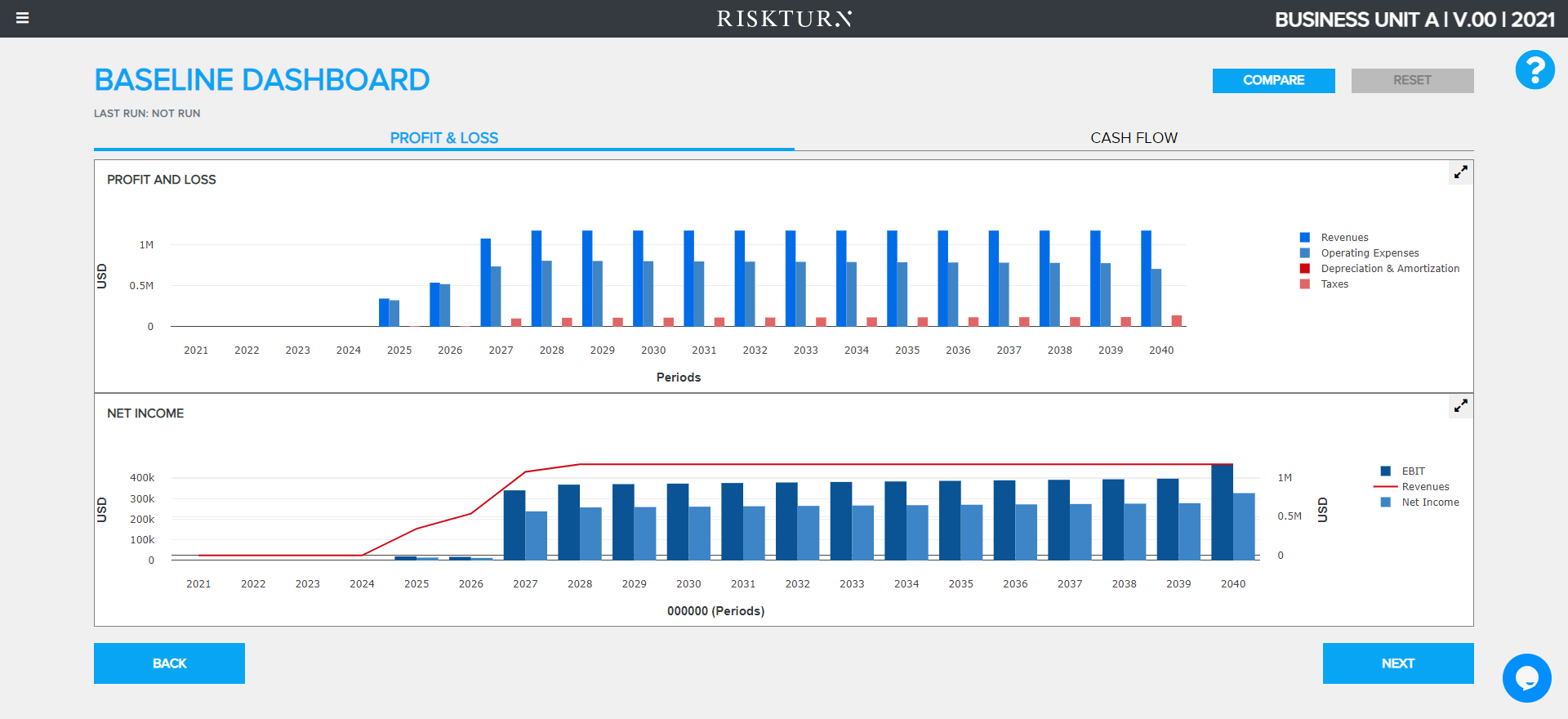Click the Baseline Dashboard title

click(262, 80)
